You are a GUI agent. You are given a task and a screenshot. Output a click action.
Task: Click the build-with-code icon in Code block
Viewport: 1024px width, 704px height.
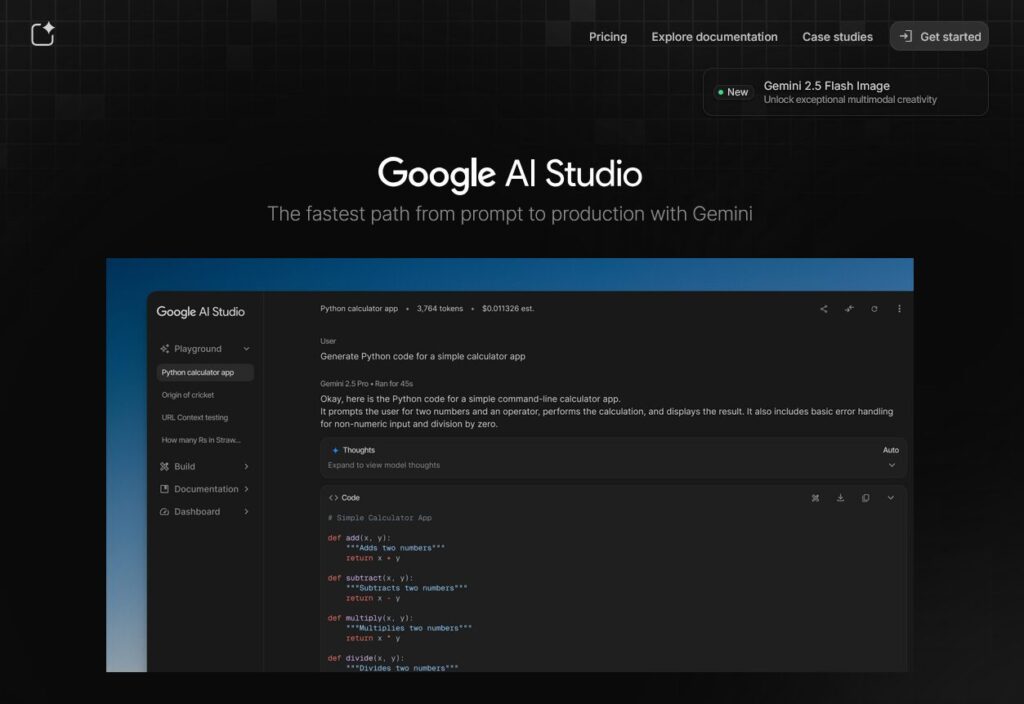[815, 498]
